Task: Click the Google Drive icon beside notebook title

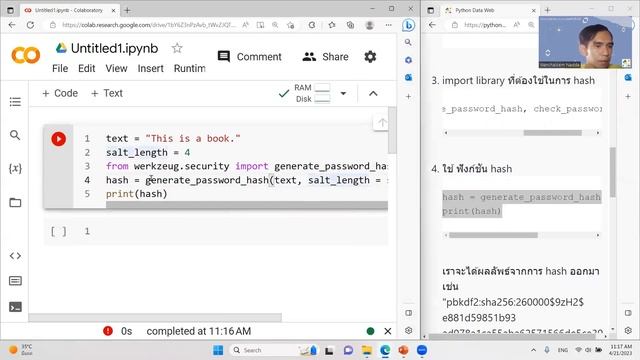Action: point(61,48)
